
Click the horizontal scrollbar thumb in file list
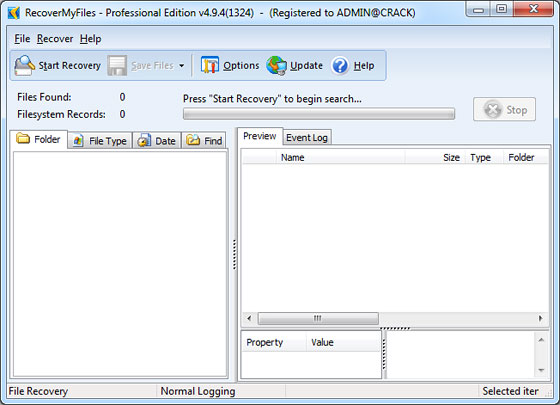click(318, 318)
